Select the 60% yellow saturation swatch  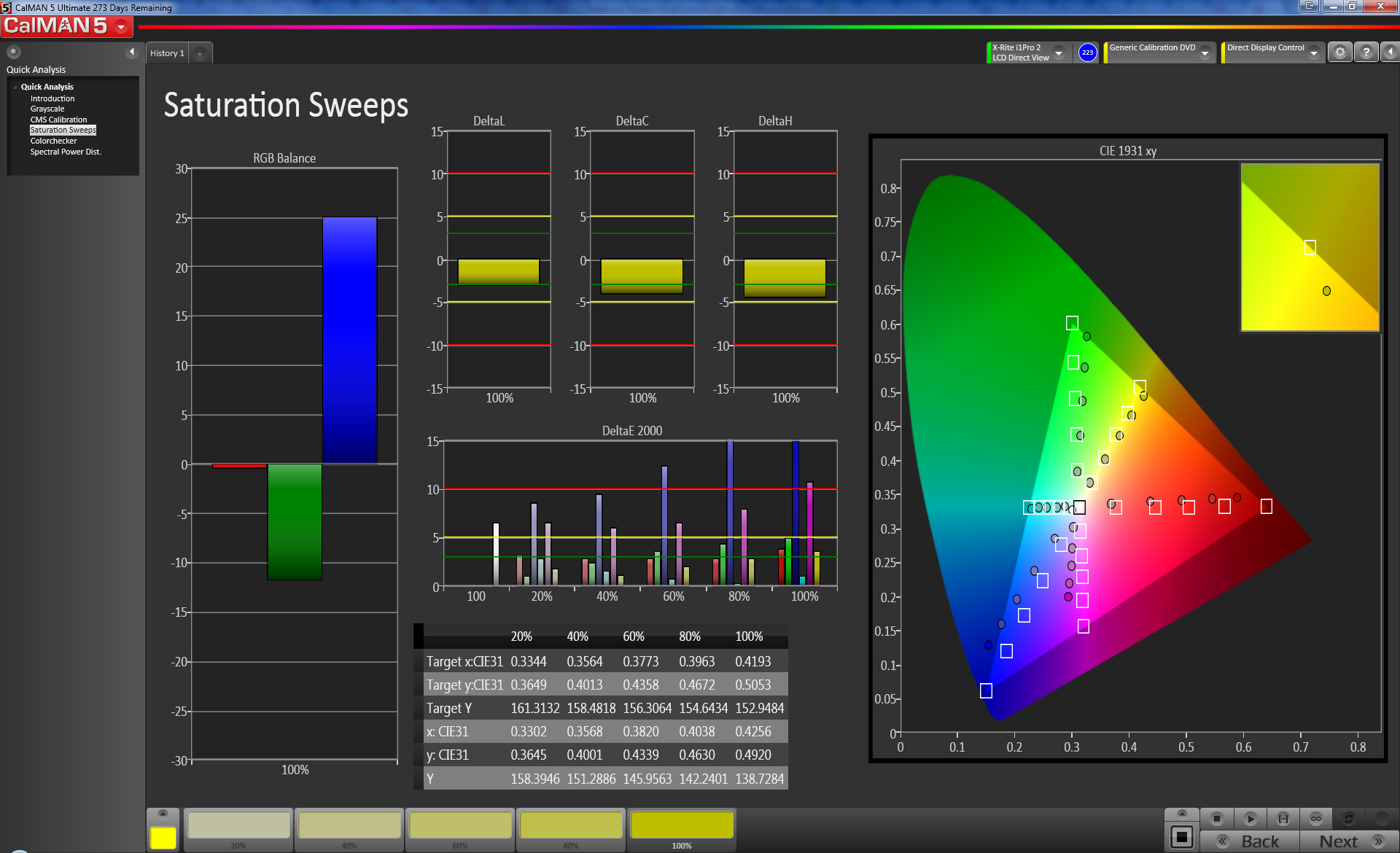coord(460,827)
